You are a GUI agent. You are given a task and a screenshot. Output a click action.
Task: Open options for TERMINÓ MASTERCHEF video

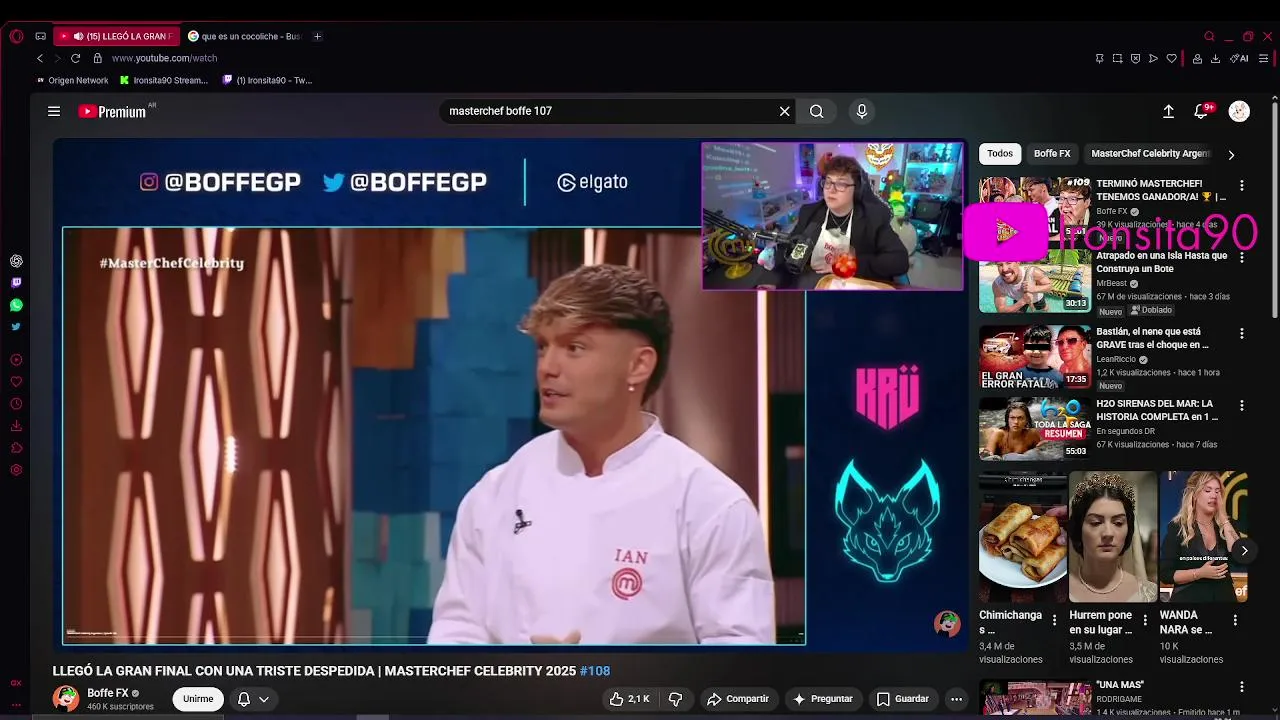pyautogui.click(x=1242, y=186)
